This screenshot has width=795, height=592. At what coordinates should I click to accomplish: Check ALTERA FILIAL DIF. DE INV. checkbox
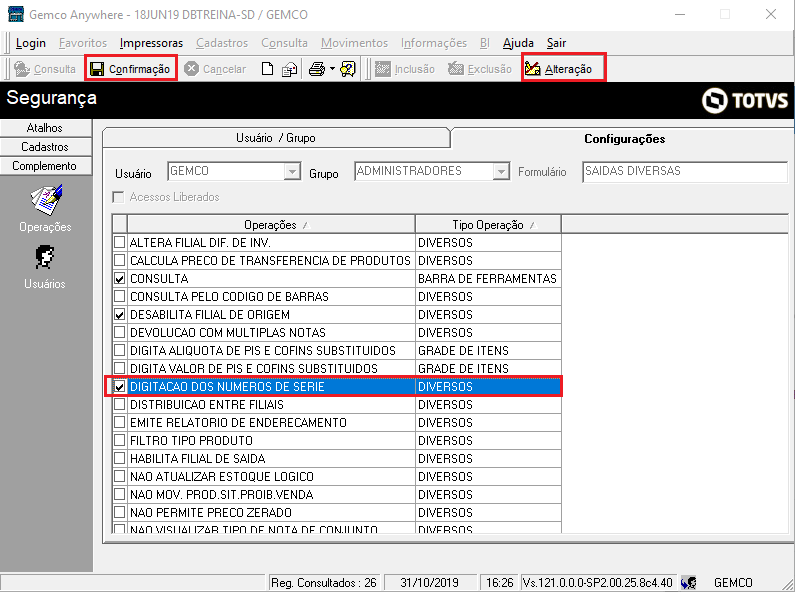(x=120, y=242)
